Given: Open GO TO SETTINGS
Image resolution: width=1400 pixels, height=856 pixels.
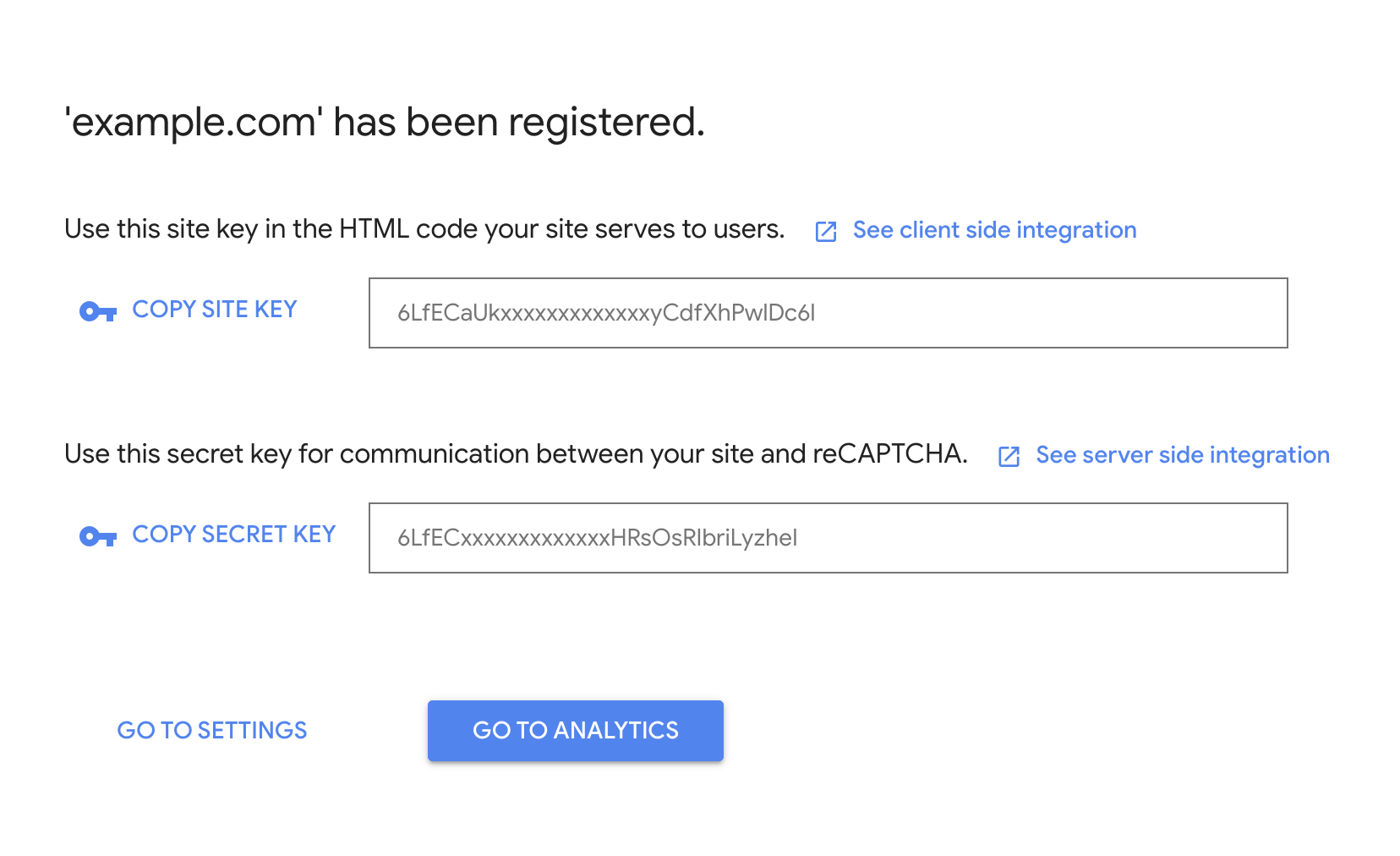Looking at the screenshot, I should click(212, 730).
